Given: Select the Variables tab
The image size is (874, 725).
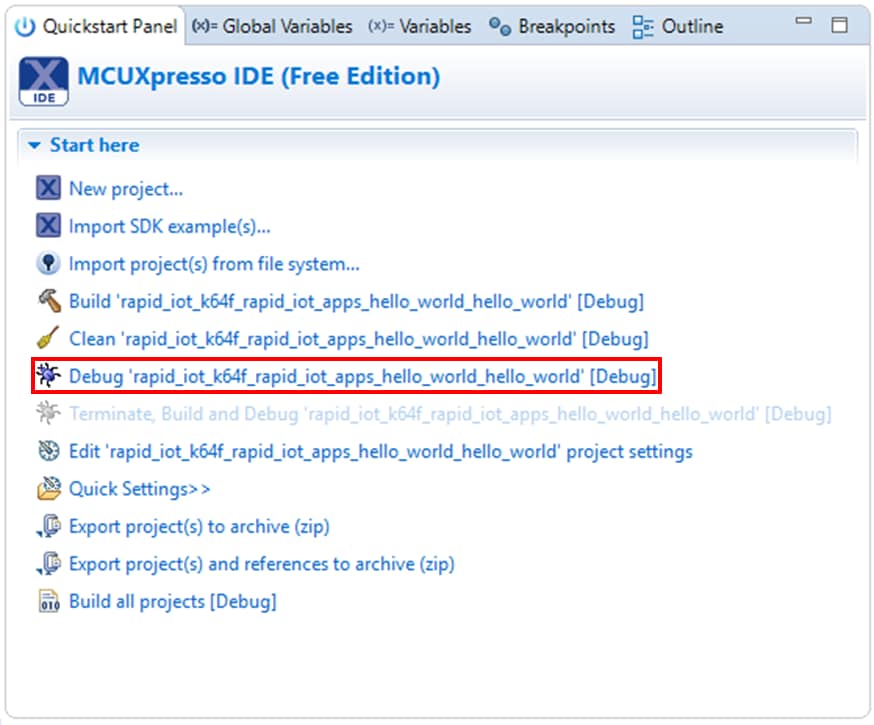Looking at the screenshot, I should 421,27.
